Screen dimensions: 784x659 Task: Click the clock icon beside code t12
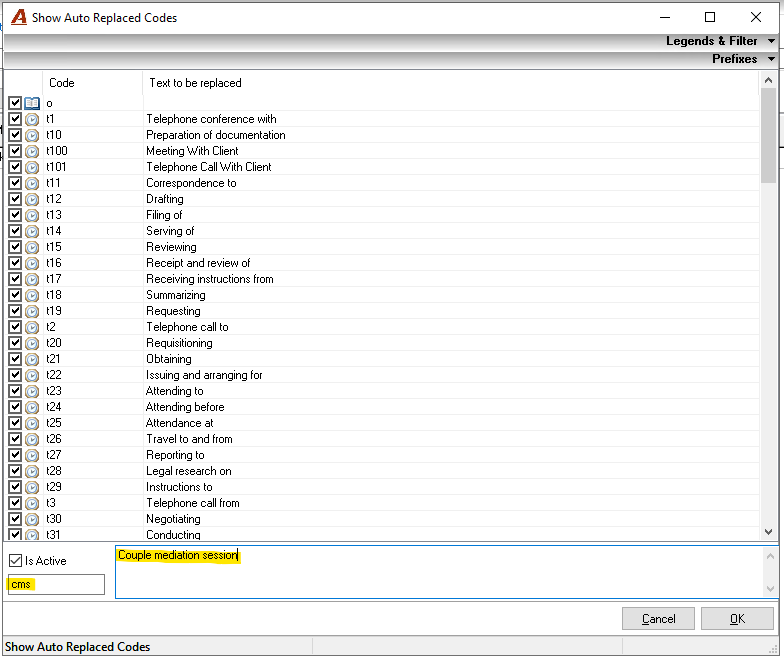tap(32, 200)
